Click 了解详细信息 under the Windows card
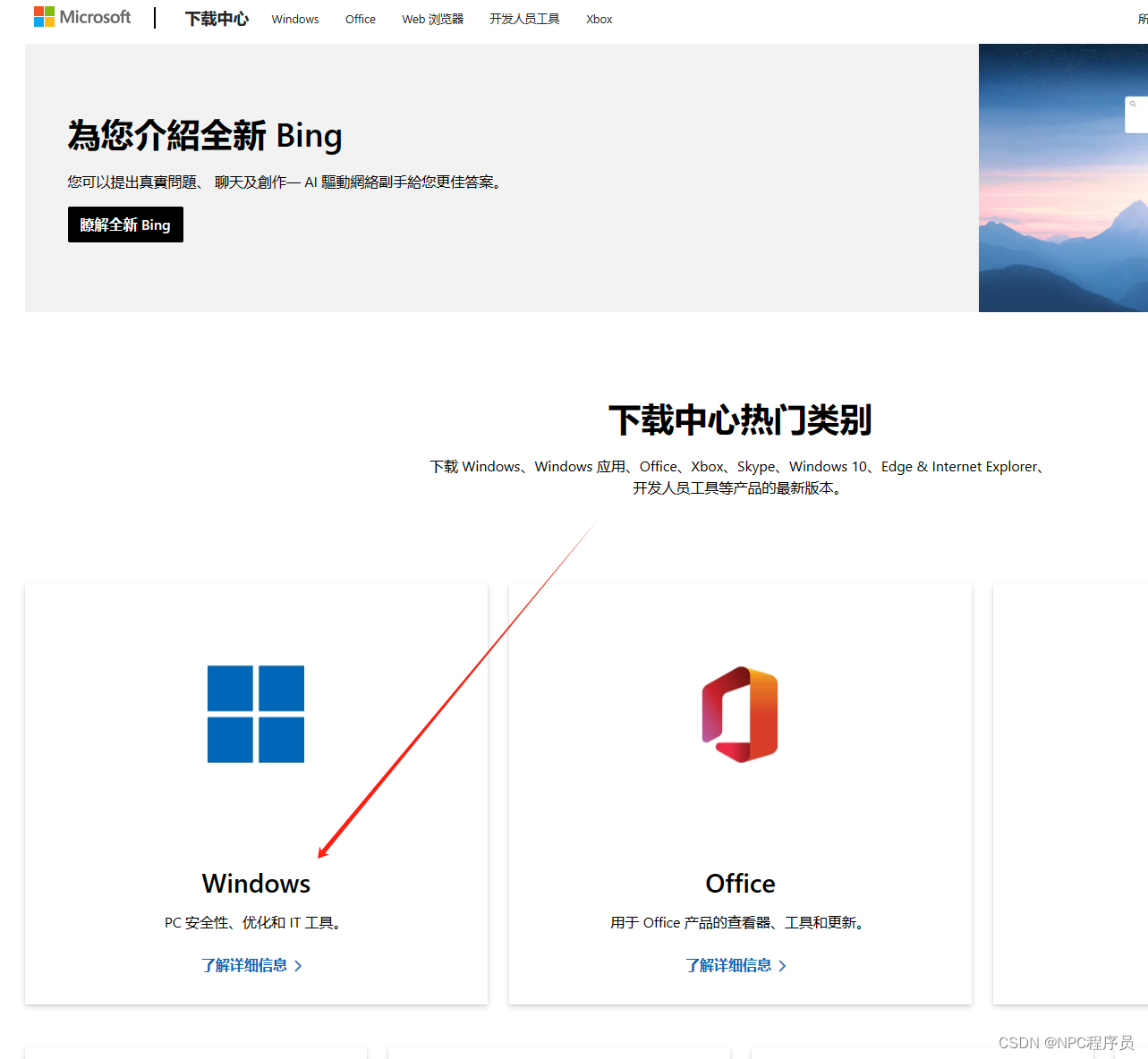Screen dimensions: 1148x1059 pyautogui.click(x=251, y=965)
